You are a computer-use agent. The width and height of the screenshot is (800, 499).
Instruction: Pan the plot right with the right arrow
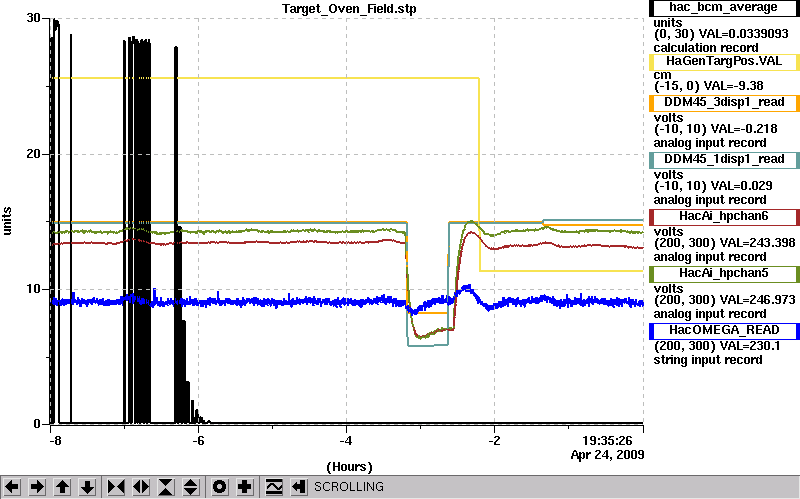pyautogui.click(x=37, y=487)
